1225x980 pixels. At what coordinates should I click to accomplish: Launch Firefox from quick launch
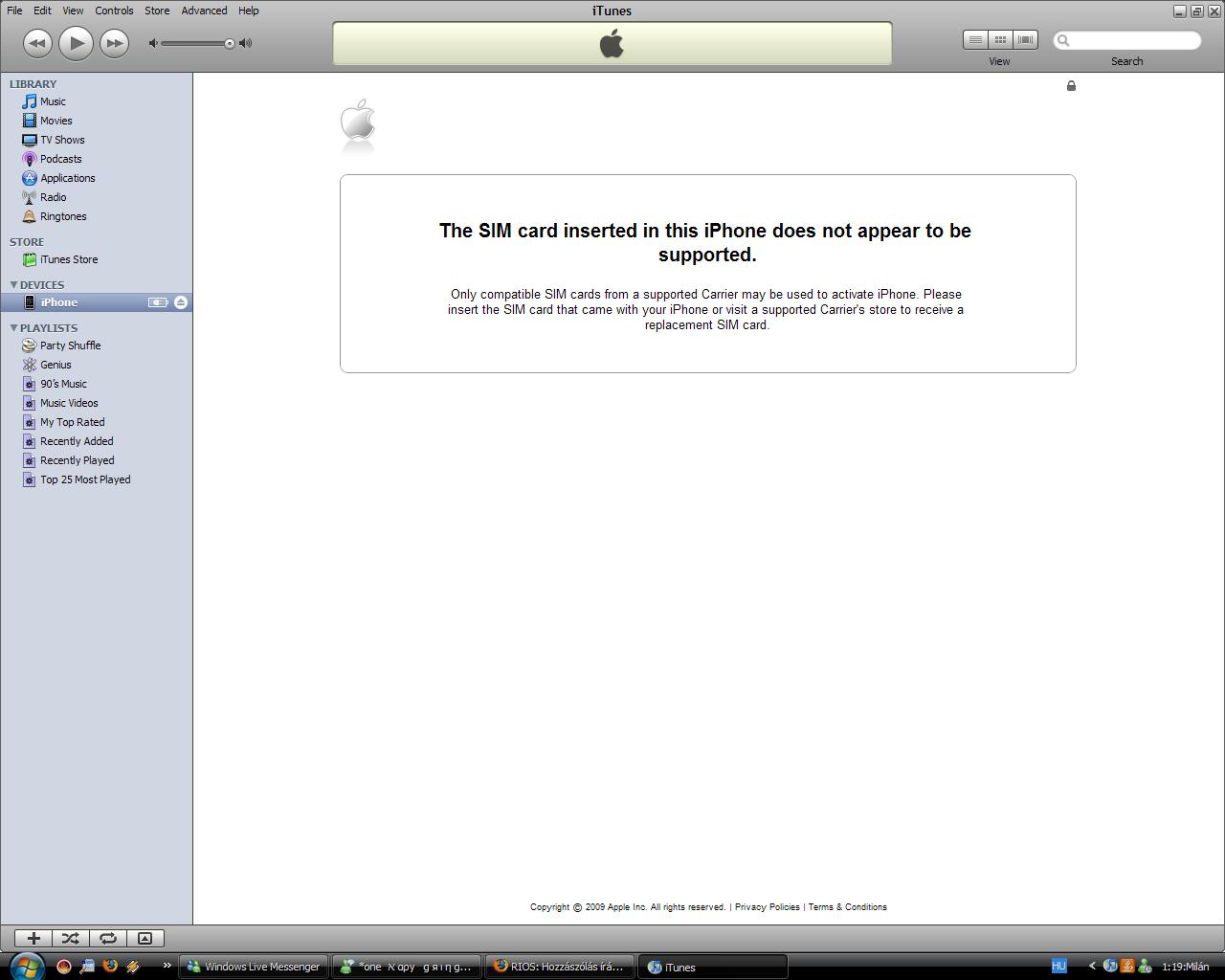pos(110,967)
